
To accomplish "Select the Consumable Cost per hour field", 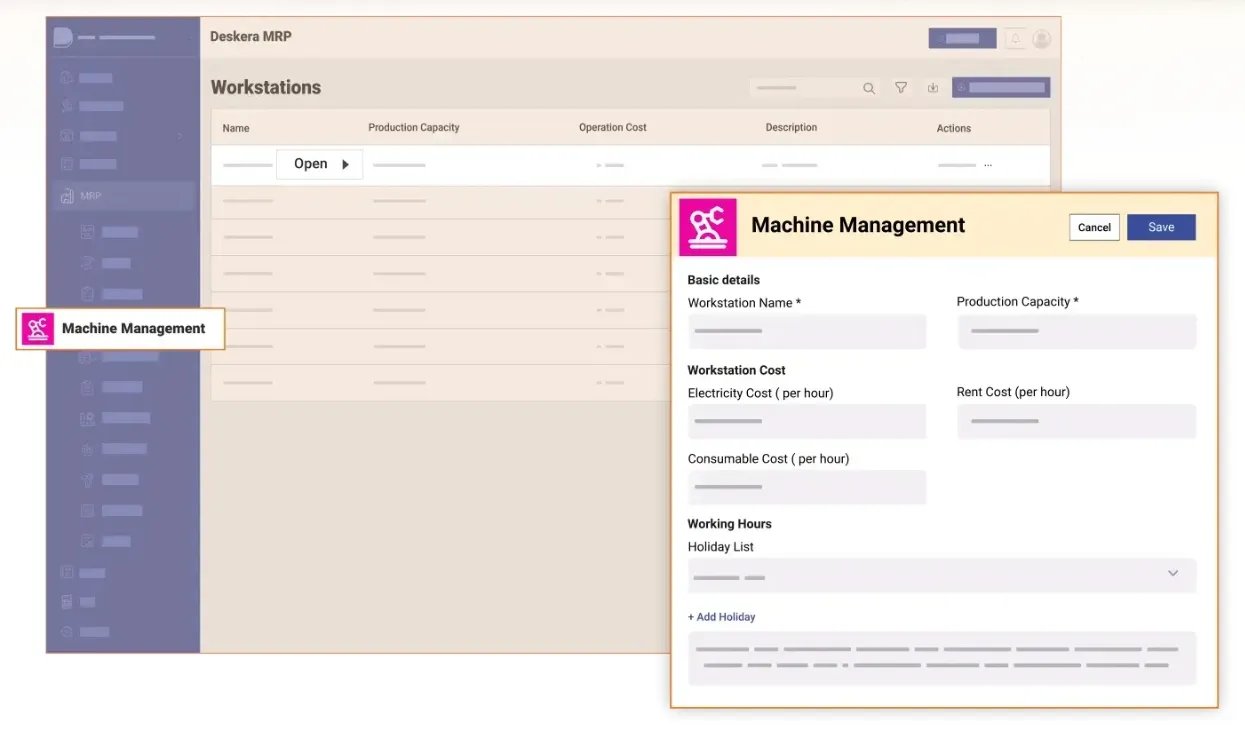I will [807, 488].
